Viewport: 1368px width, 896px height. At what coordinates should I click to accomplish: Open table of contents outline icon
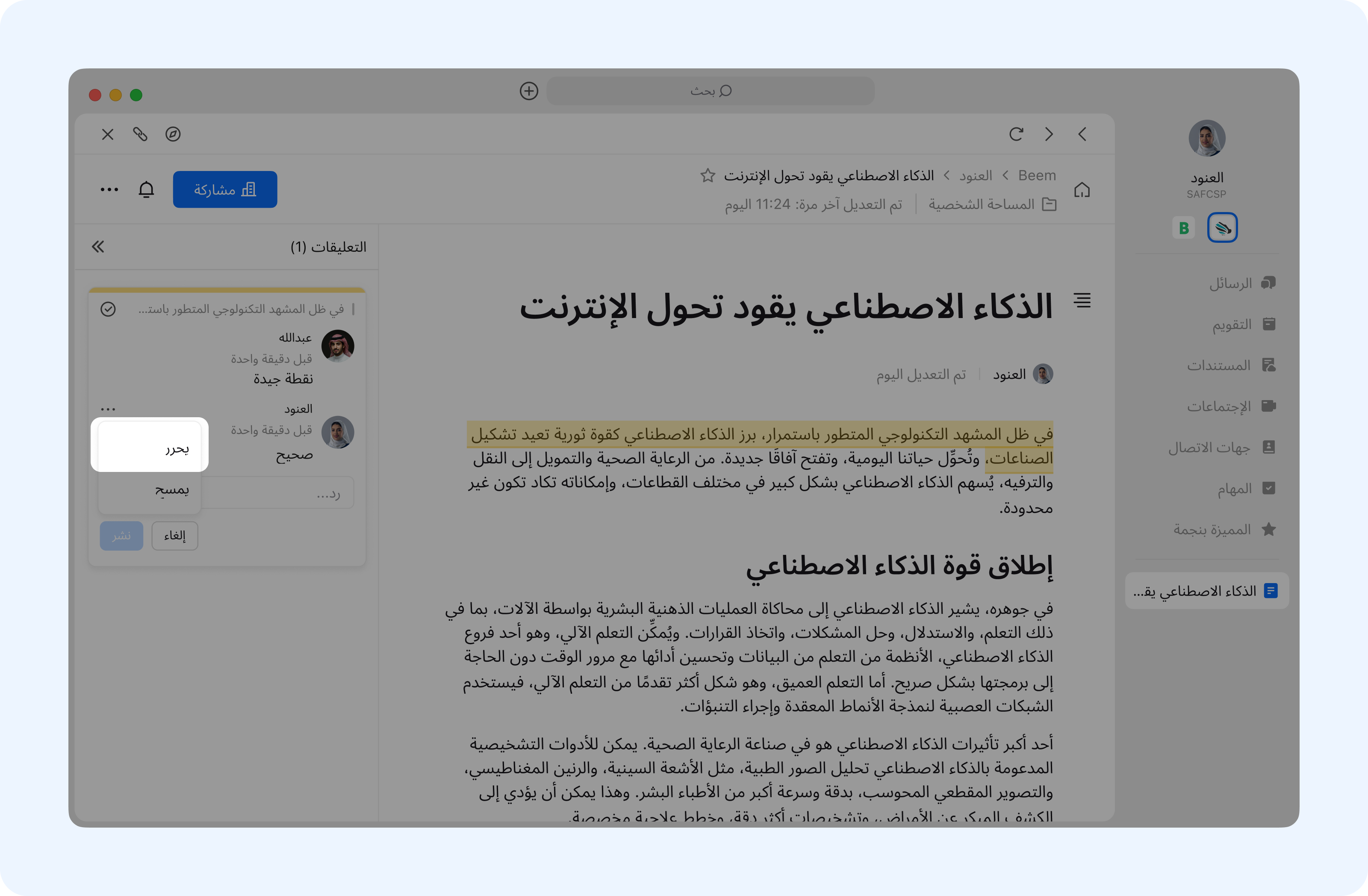click(1082, 300)
